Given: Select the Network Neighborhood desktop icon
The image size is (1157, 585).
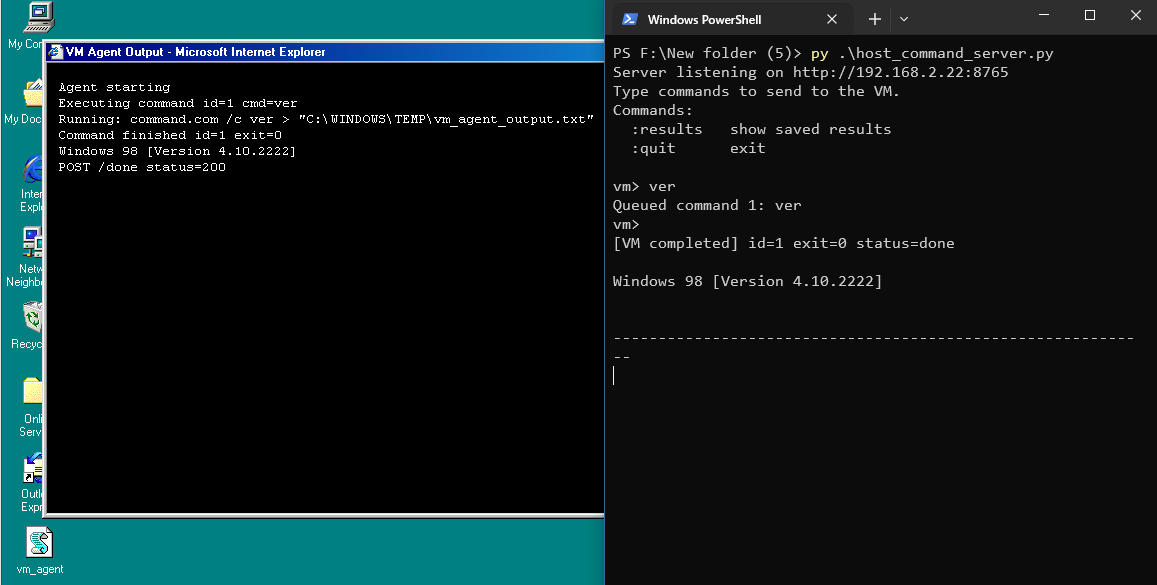Looking at the screenshot, I should pos(33,243).
